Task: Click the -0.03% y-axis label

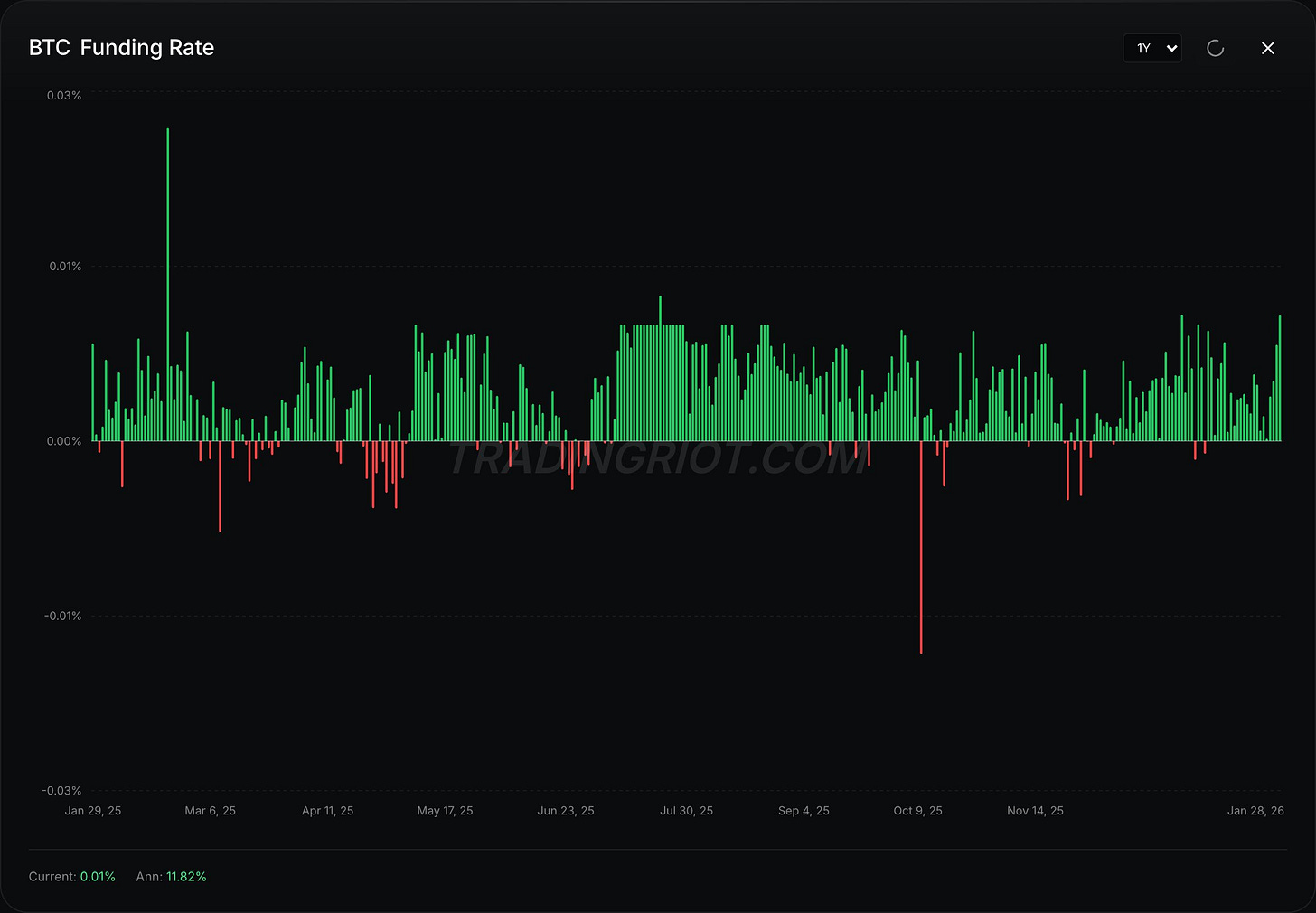Action: click(61, 790)
